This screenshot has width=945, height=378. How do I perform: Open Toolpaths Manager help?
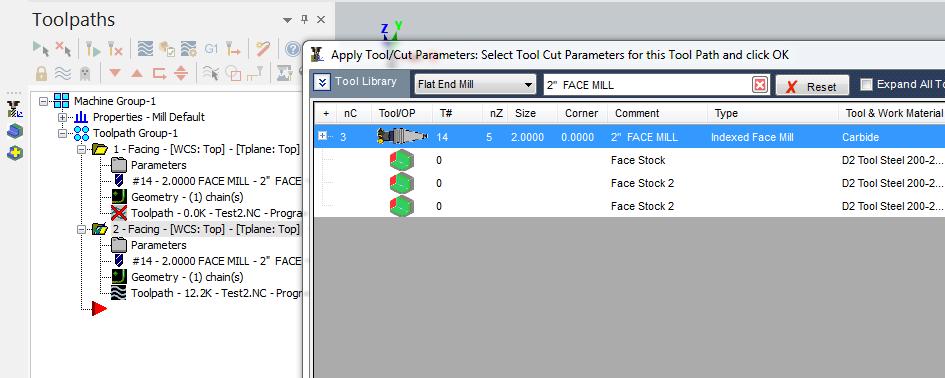[293, 49]
